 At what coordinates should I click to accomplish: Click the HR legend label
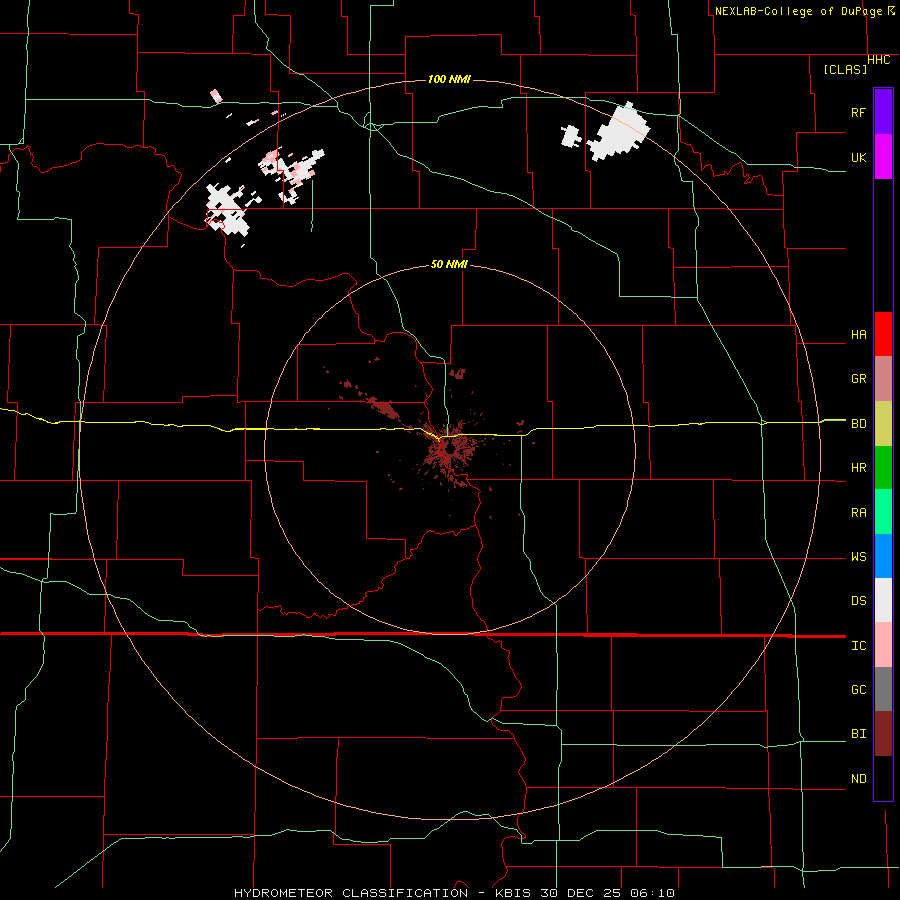point(858,468)
